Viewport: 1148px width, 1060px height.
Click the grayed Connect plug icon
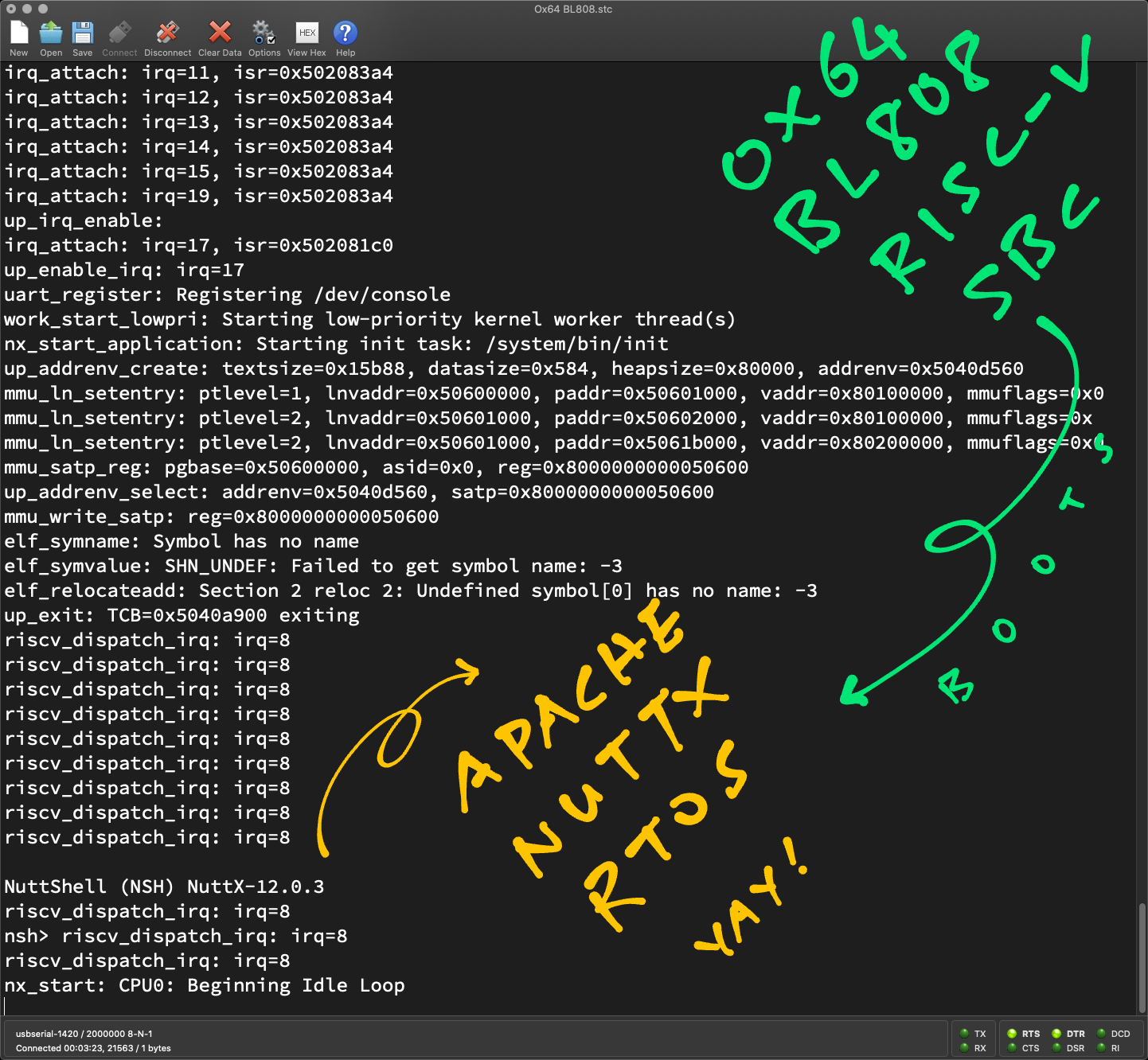[x=119, y=33]
